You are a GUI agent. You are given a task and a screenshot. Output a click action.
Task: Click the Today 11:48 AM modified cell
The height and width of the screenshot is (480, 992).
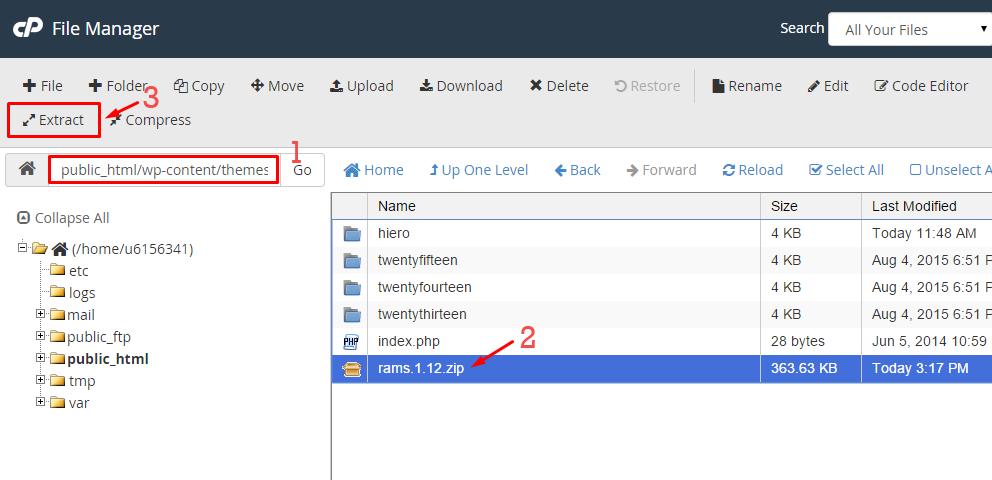927,233
